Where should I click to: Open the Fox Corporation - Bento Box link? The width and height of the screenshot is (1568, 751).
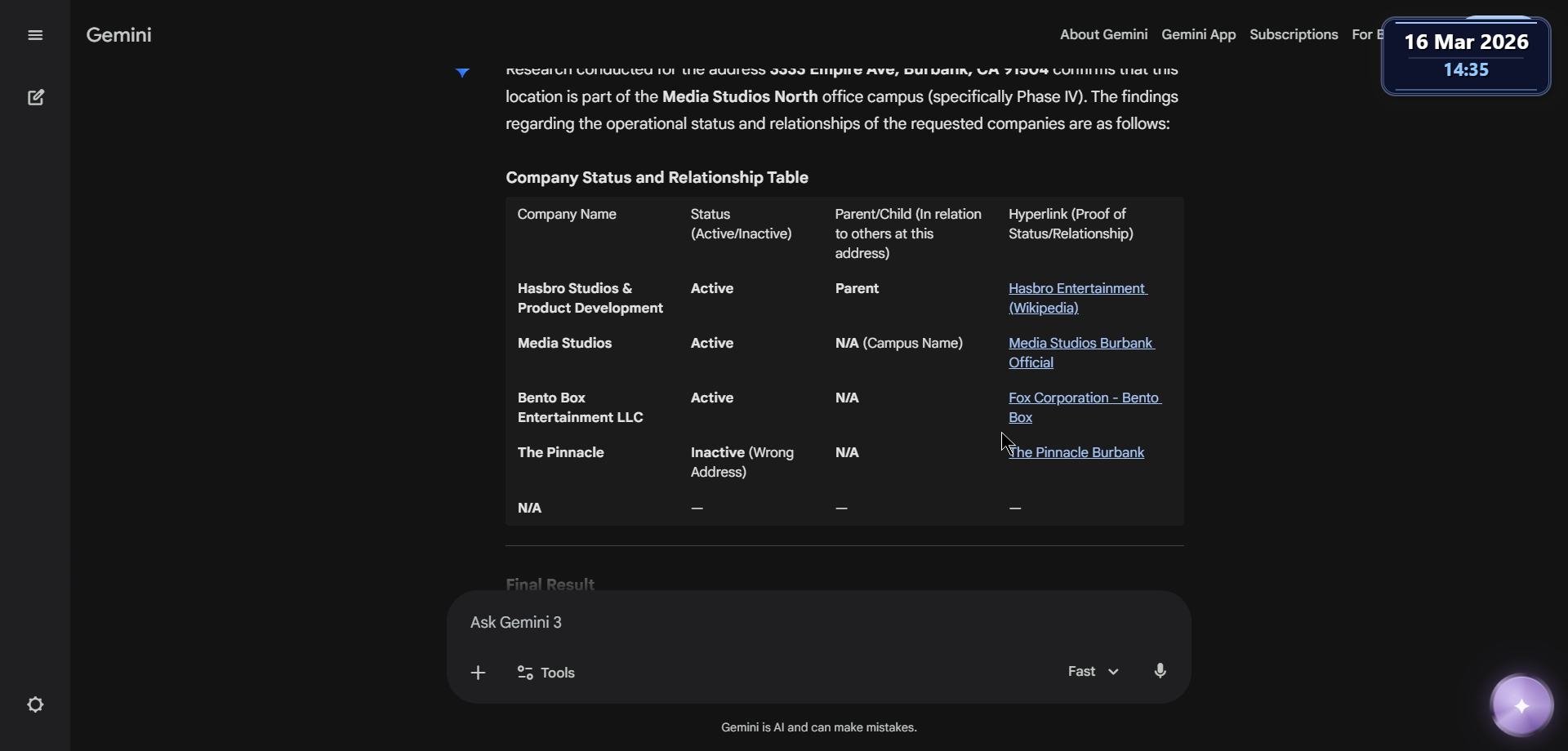tap(1084, 407)
